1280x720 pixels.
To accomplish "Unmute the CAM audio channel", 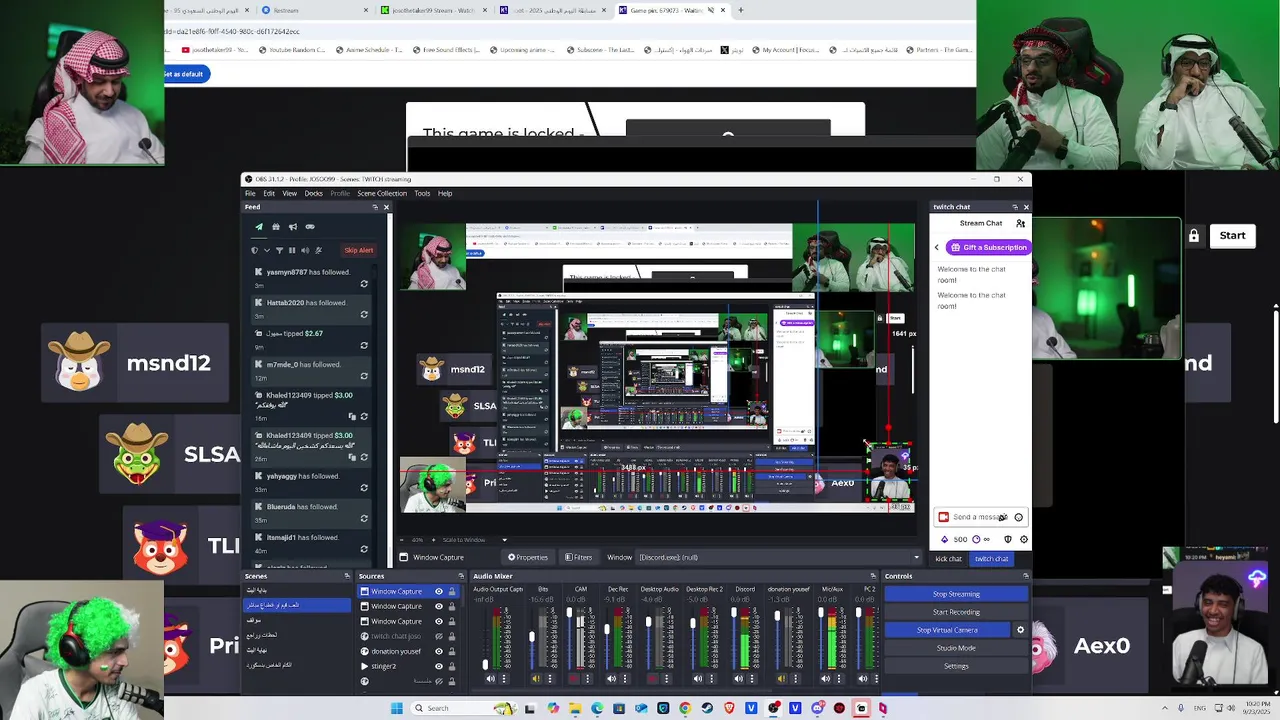I will coord(574,679).
